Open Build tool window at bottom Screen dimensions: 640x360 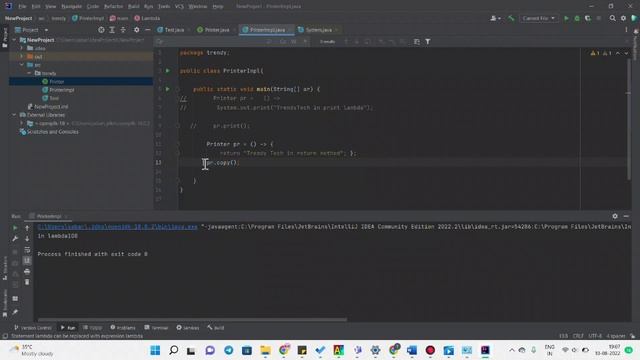point(216,328)
